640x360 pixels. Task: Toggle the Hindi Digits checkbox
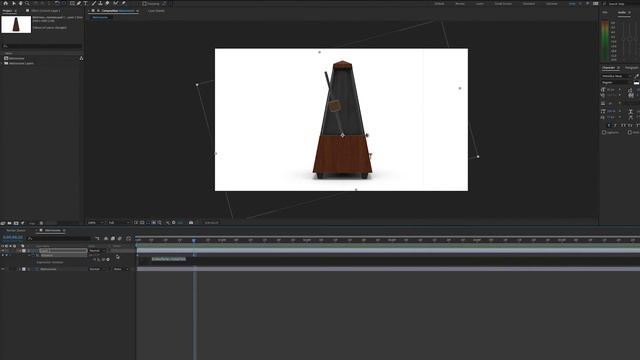[630, 132]
